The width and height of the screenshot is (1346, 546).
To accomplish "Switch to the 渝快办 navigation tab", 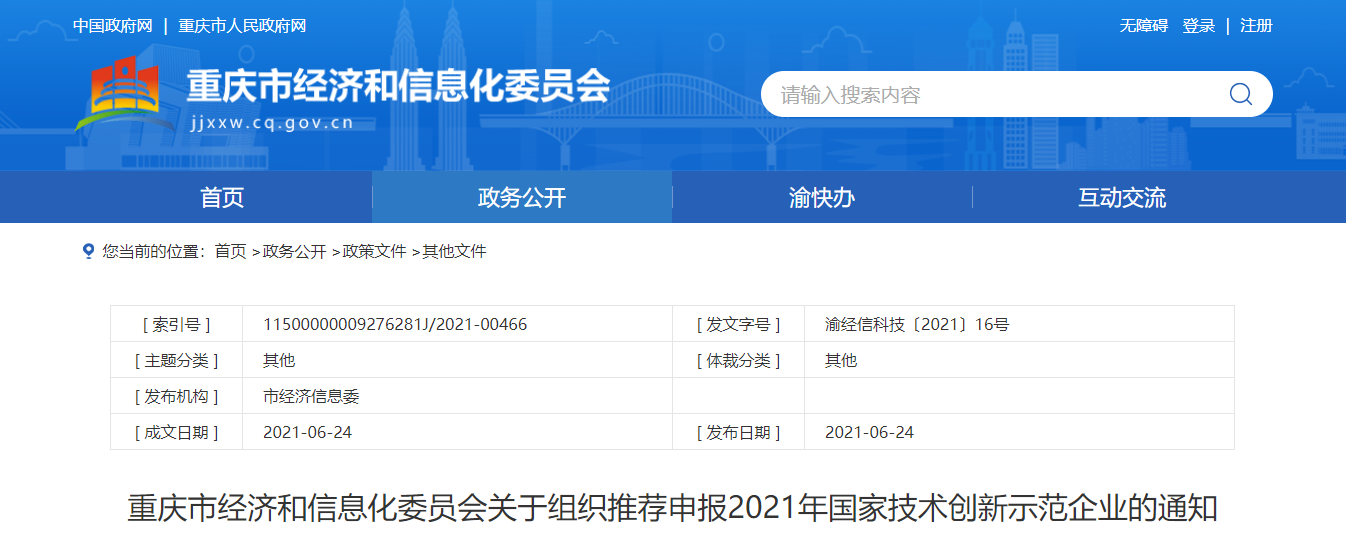I will 822,197.
